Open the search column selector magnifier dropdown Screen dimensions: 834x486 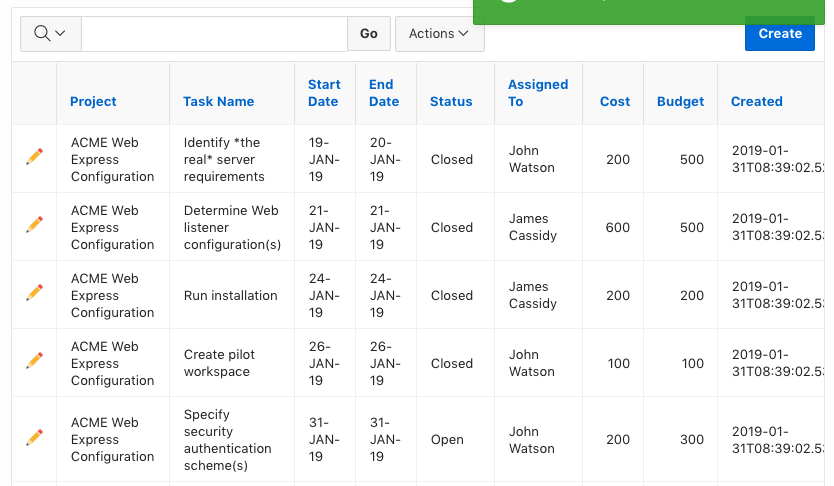[x=50, y=34]
